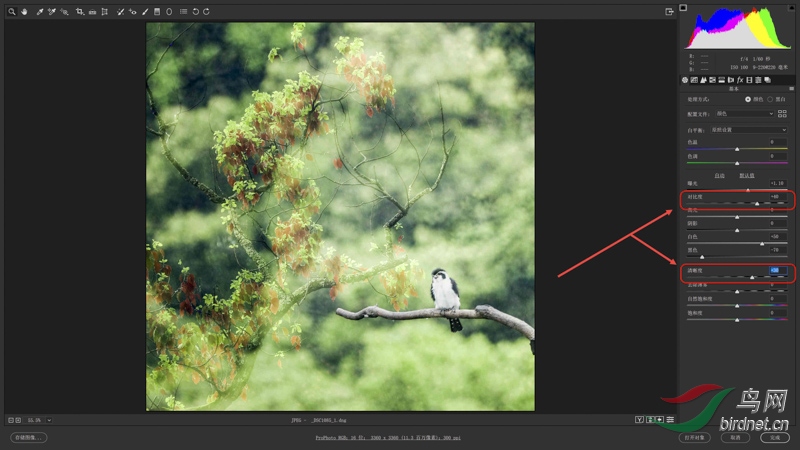
Task: Open the 白平衡 white balance dropdown
Action: (x=748, y=129)
